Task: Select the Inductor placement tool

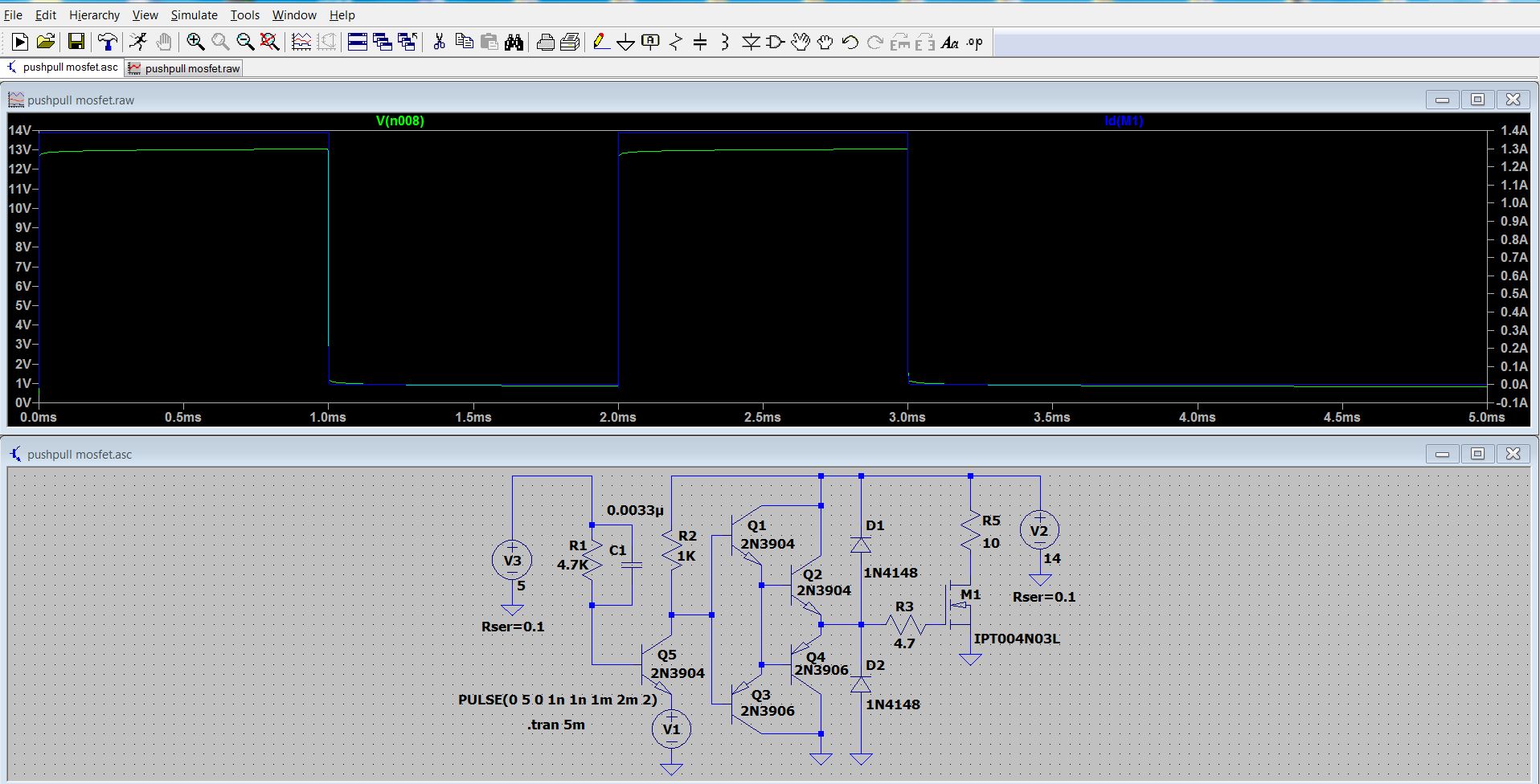Action: pyautogui.click(x=725, y=42)
